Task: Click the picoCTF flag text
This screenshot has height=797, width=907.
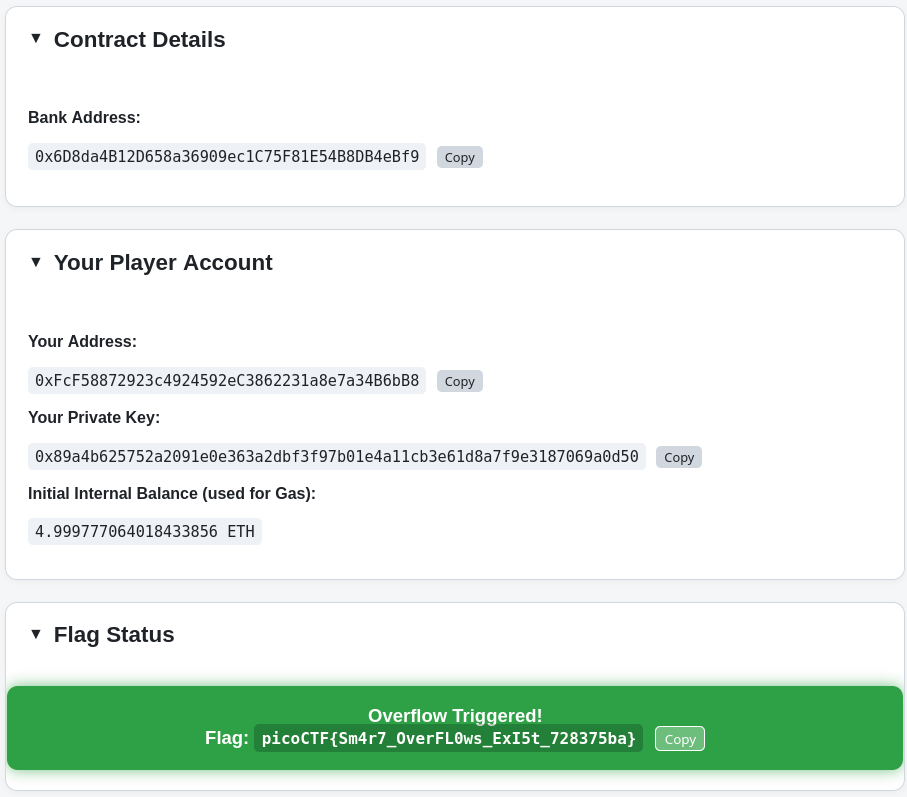Action: [x=448, y=739]
